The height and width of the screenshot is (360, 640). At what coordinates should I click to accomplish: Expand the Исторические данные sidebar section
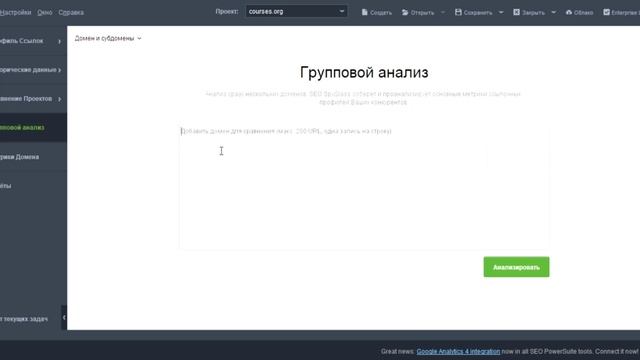click(x=33, y=70)
